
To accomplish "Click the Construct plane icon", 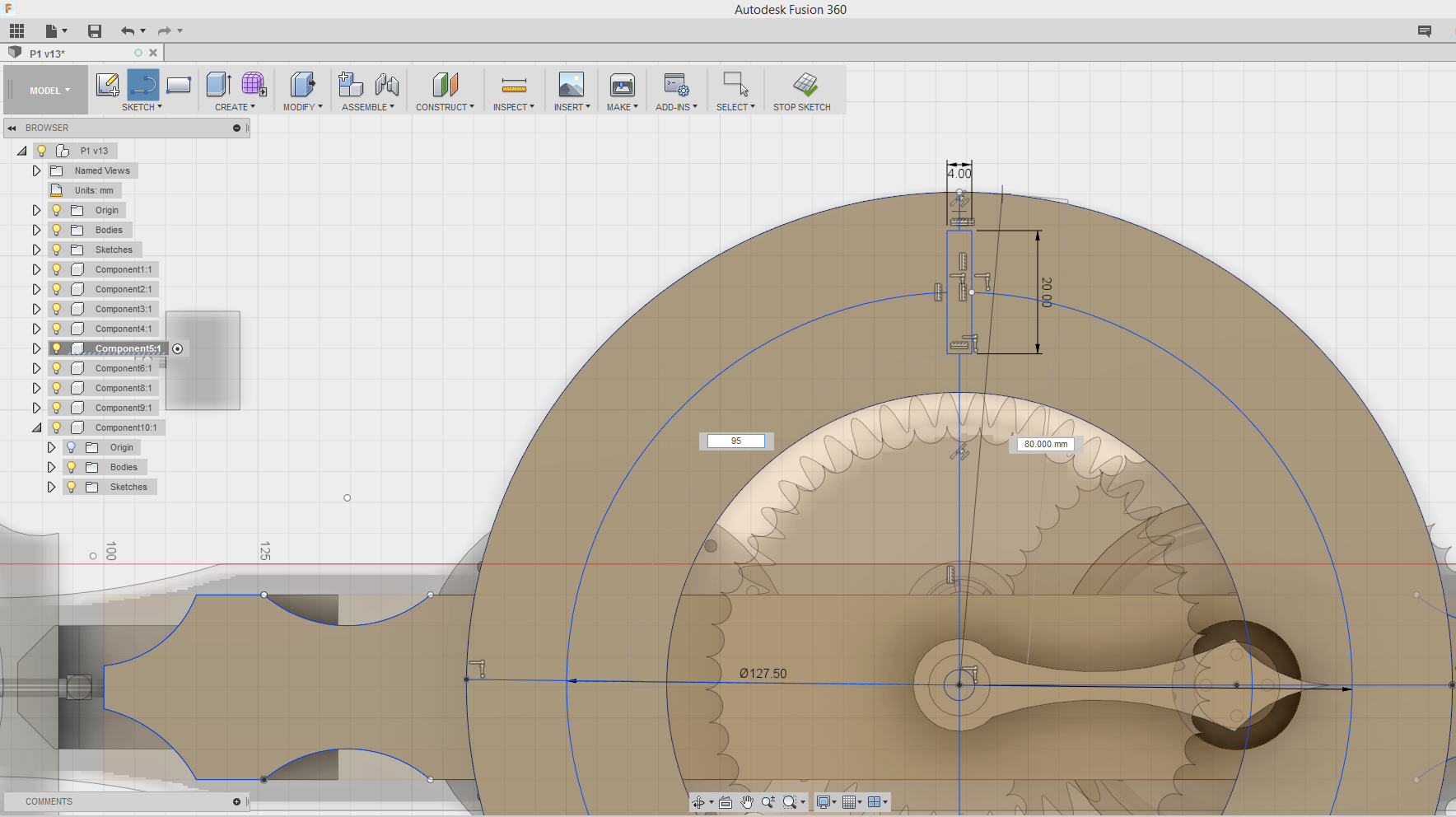I will click(445, 84).
